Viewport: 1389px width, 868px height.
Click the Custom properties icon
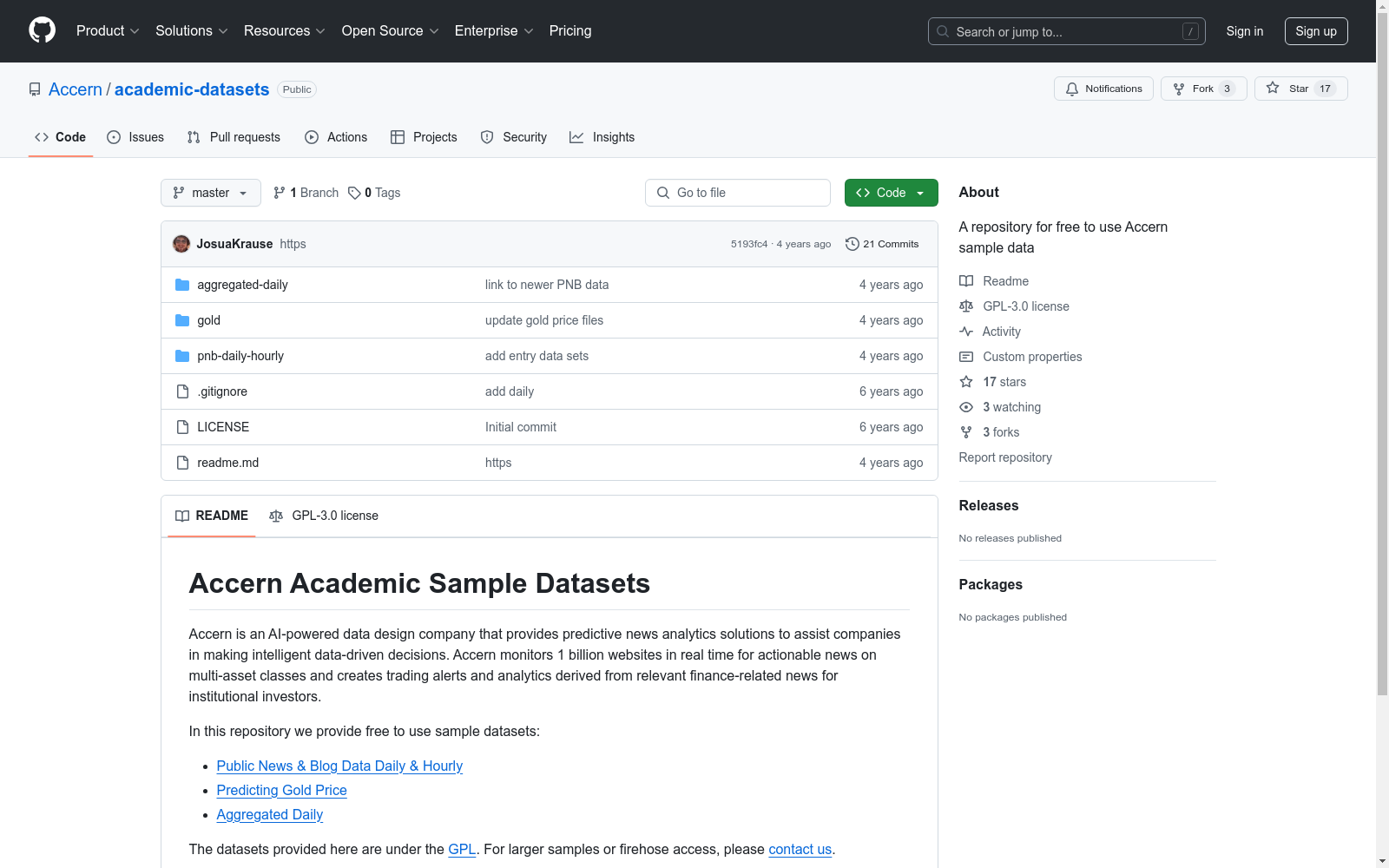[x=966, y=357]
